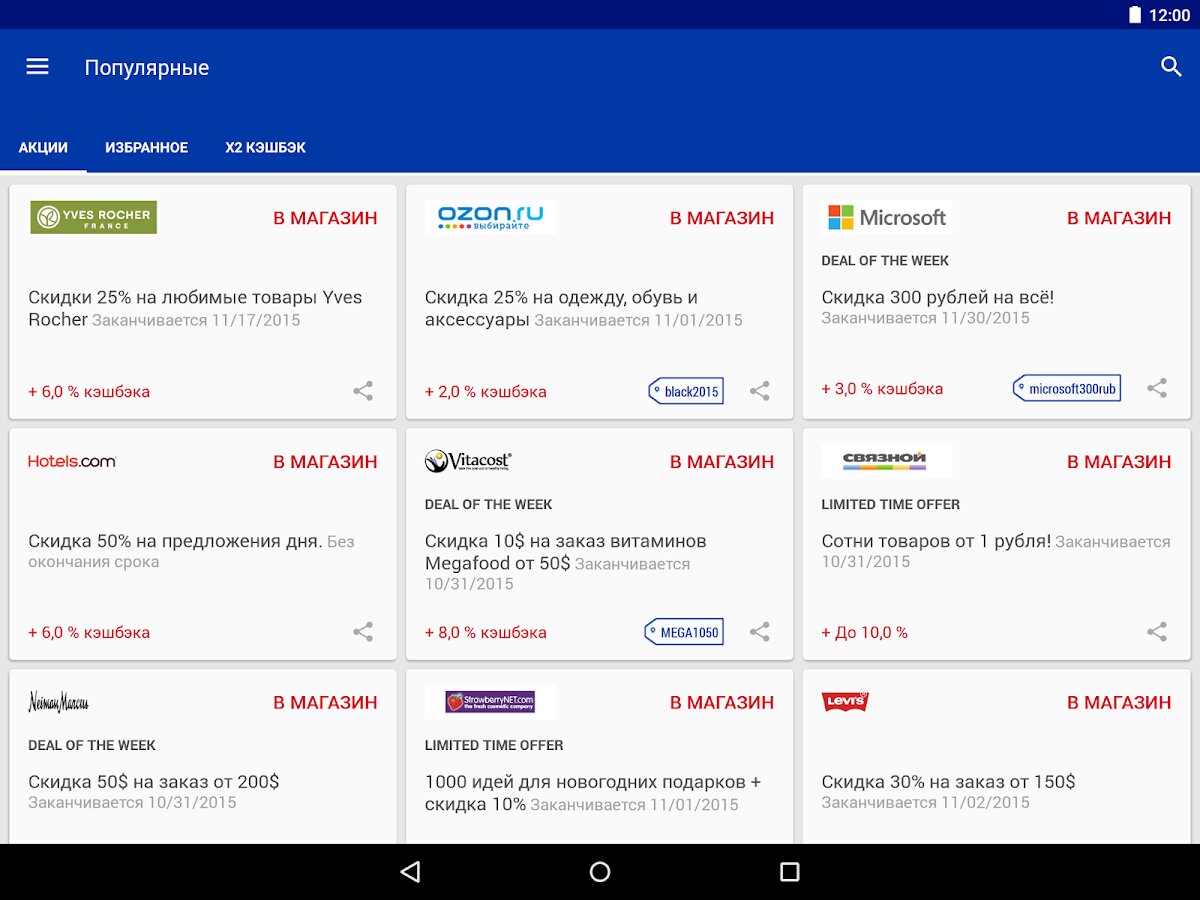Open deal text 1000 идей для новогодних подарков
This screenshot has height=900, width=1200.
(x=593, y=793)
